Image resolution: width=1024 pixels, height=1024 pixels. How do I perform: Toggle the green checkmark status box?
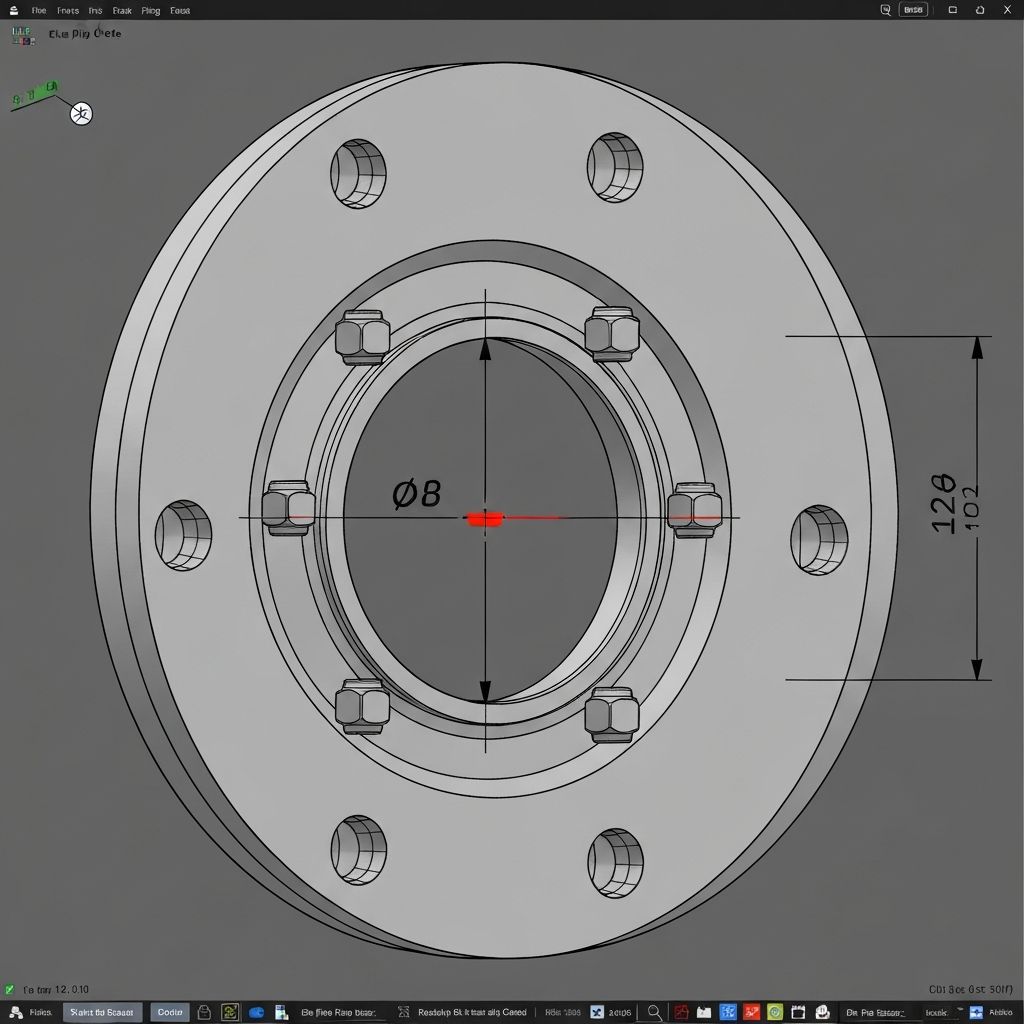point(10,988)
